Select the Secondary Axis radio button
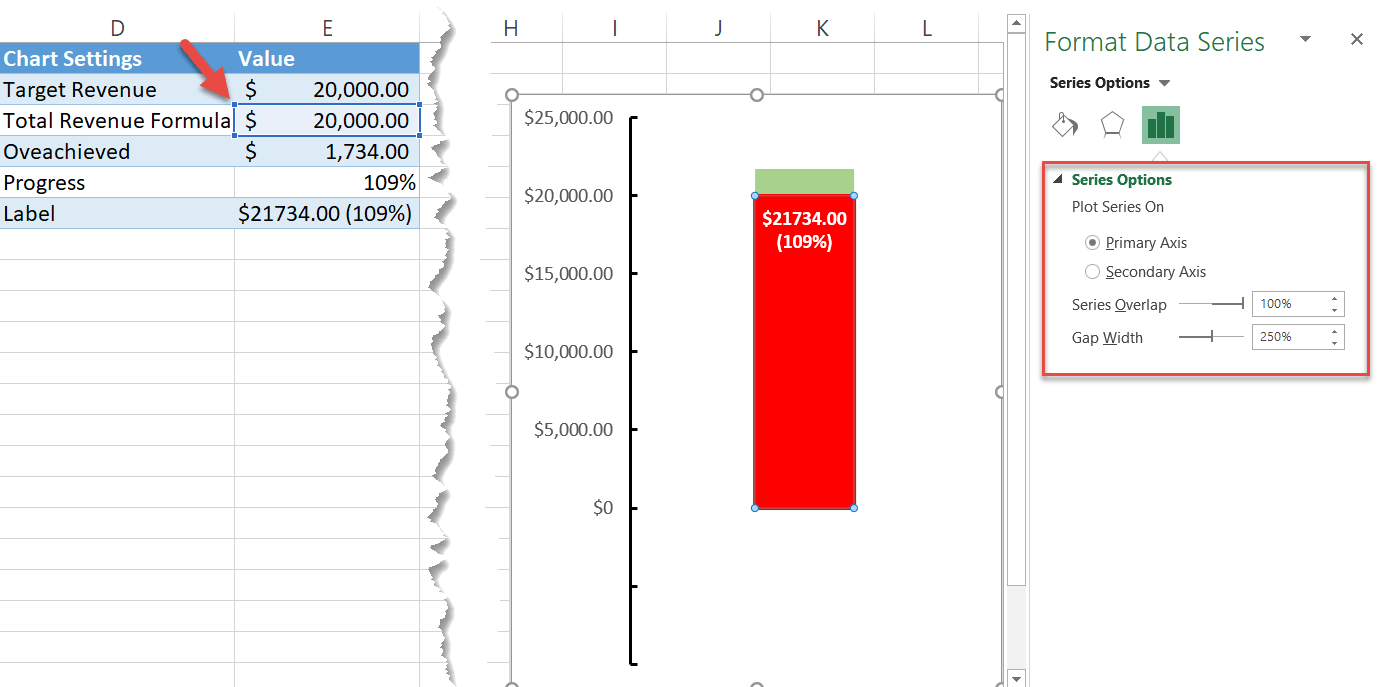 click(1092, 272)
